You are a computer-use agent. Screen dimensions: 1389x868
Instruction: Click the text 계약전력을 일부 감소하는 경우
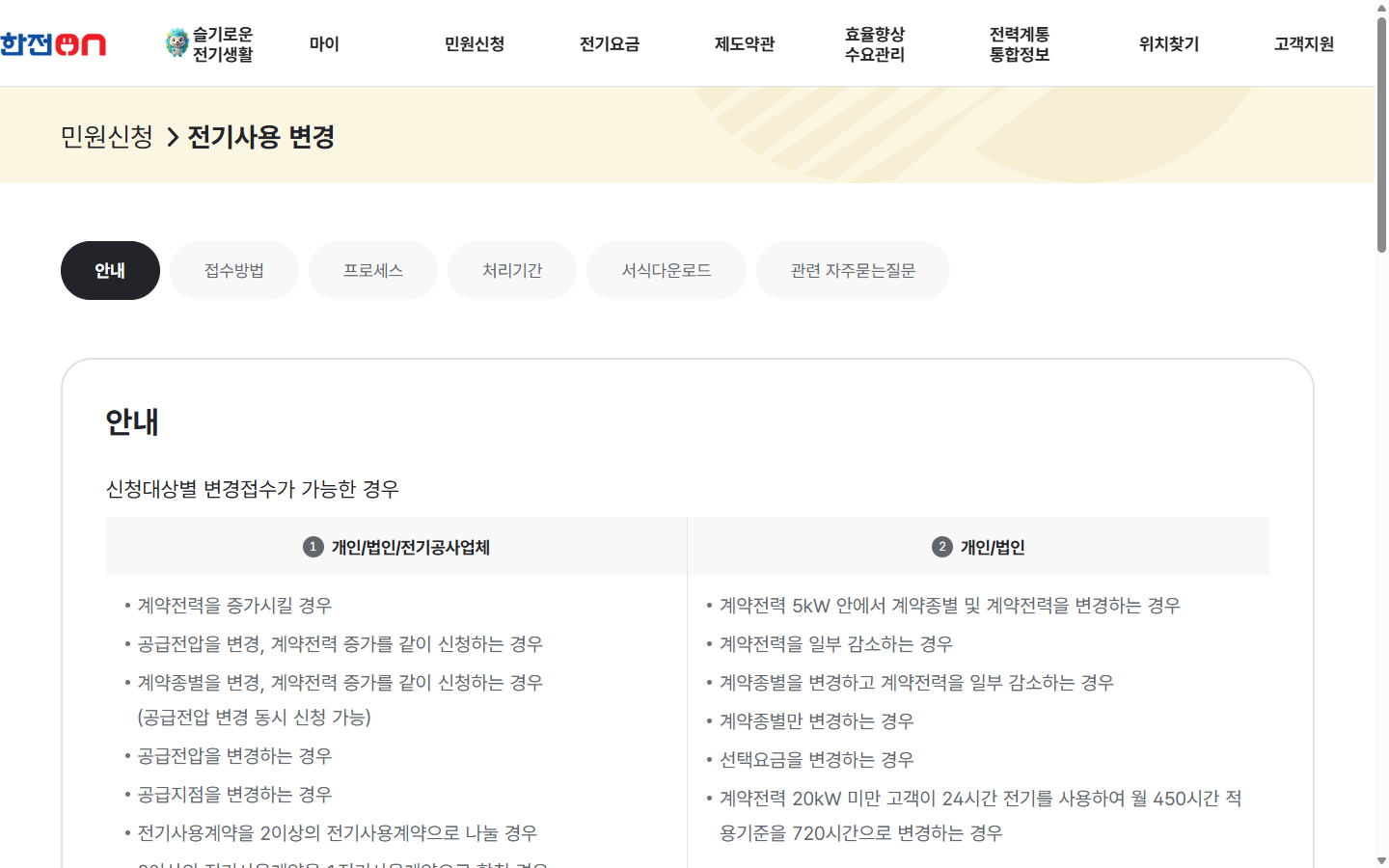coord(836,644)
